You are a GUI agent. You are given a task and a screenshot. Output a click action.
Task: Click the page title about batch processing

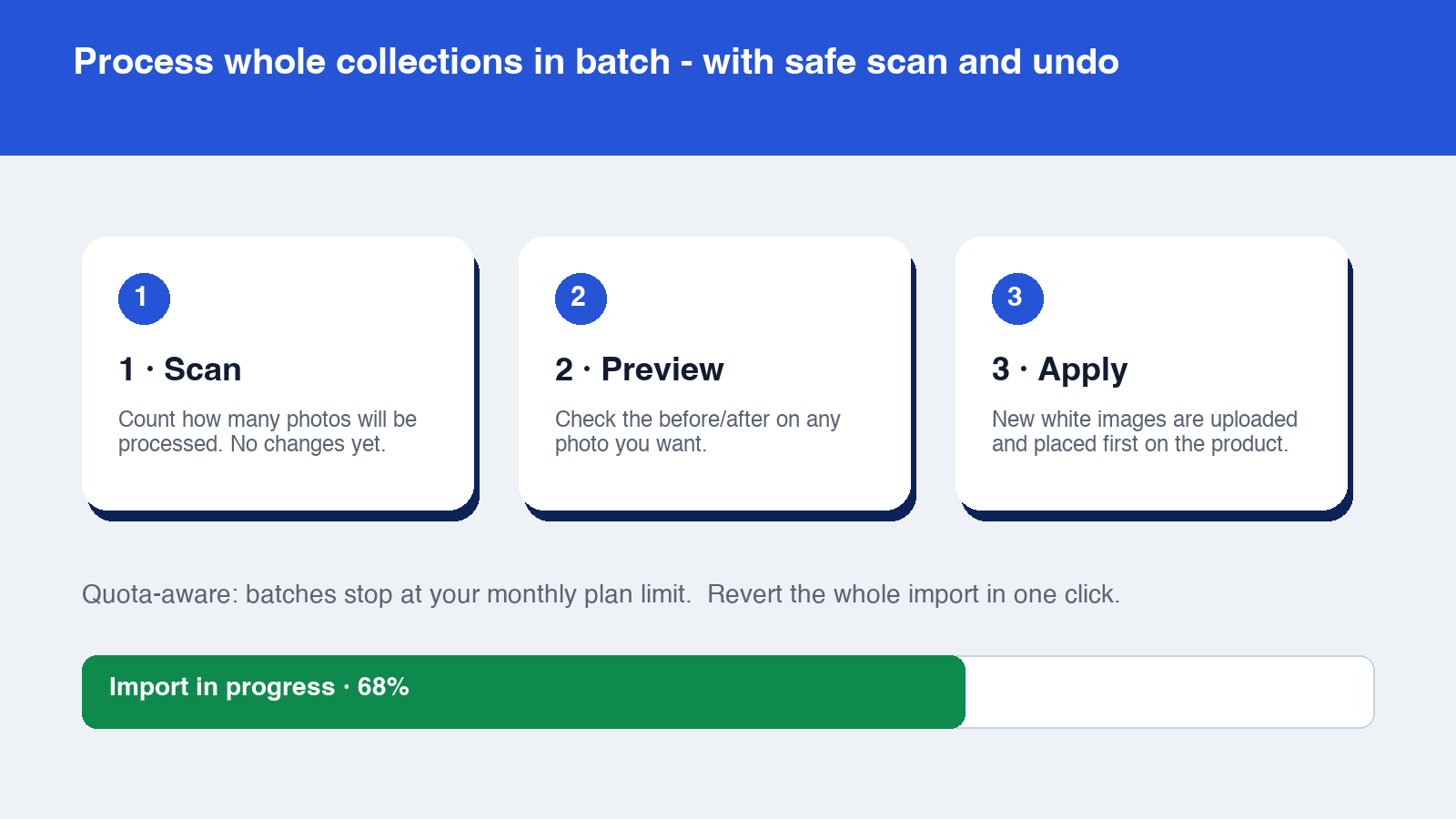coord(596,62)
